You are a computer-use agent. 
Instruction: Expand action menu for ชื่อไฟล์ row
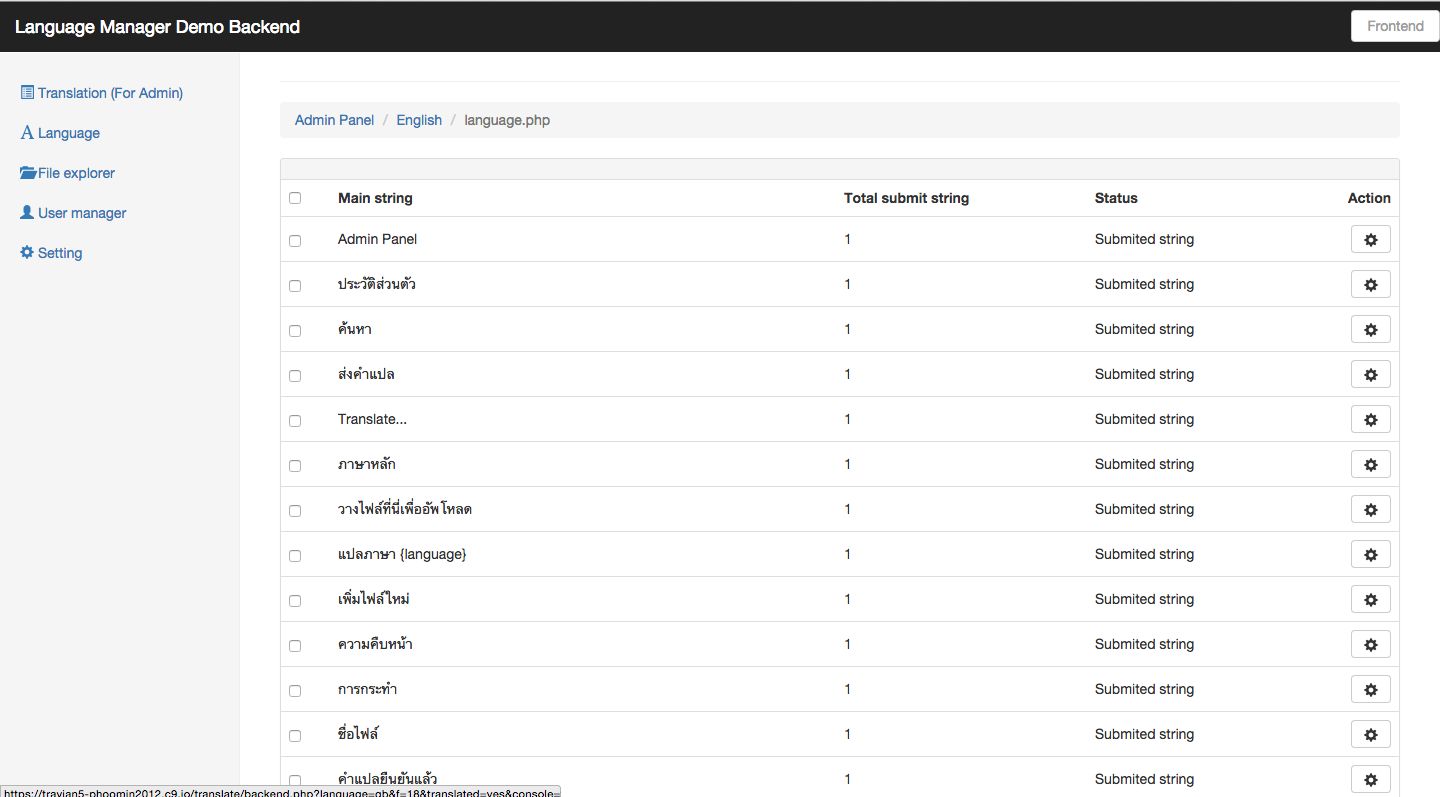(x=1370, y=735)
